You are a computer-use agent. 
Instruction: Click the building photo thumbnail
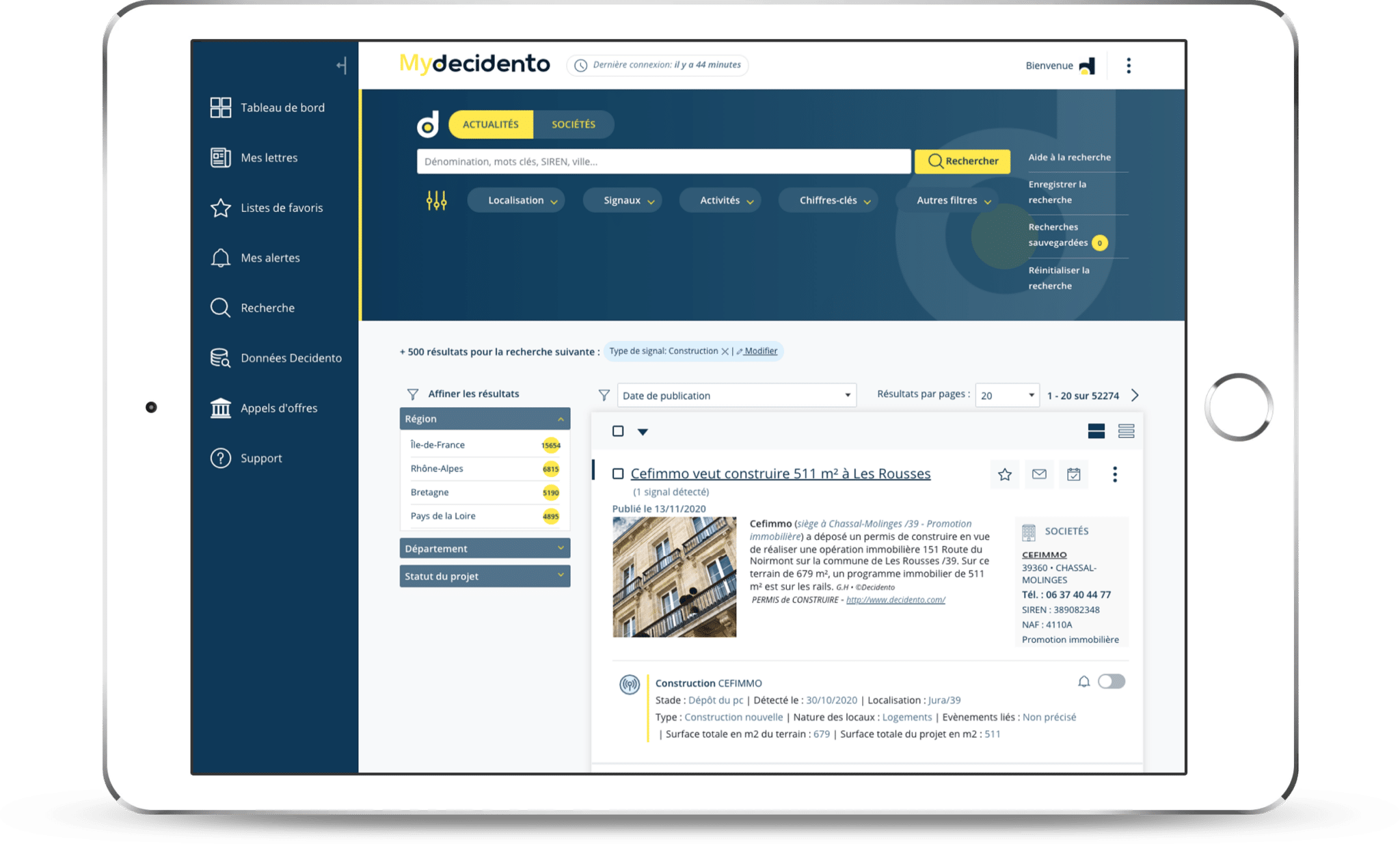pos(675,577)
